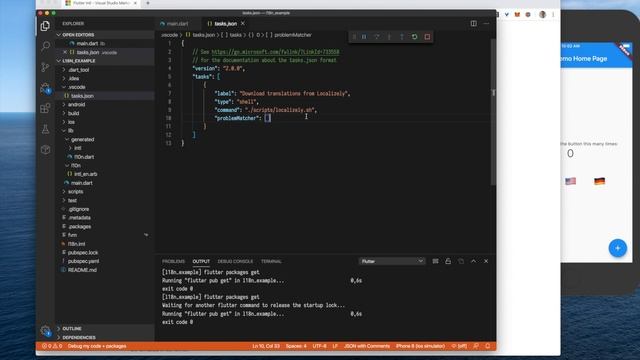Pause the debug session
The image size is (640, 360).
point(364,37)
